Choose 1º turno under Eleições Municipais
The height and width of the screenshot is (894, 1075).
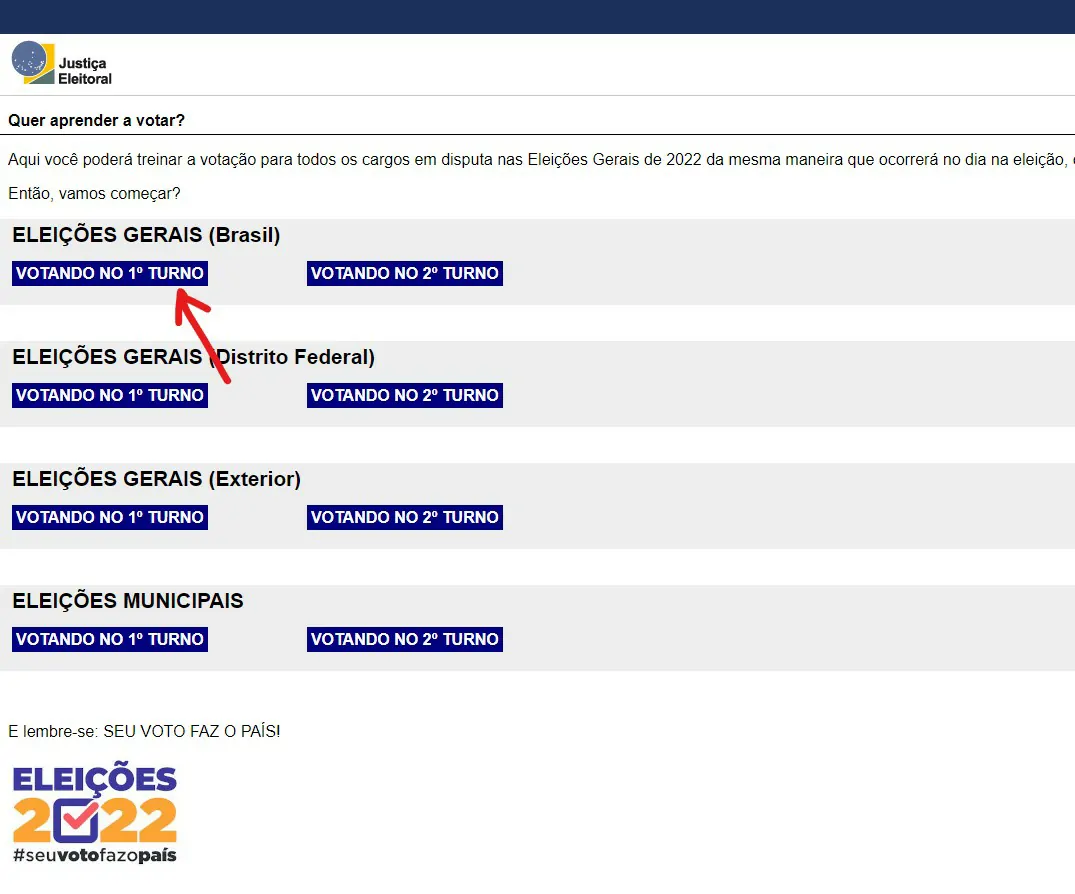pyautogui.click(x=110, y=640)
